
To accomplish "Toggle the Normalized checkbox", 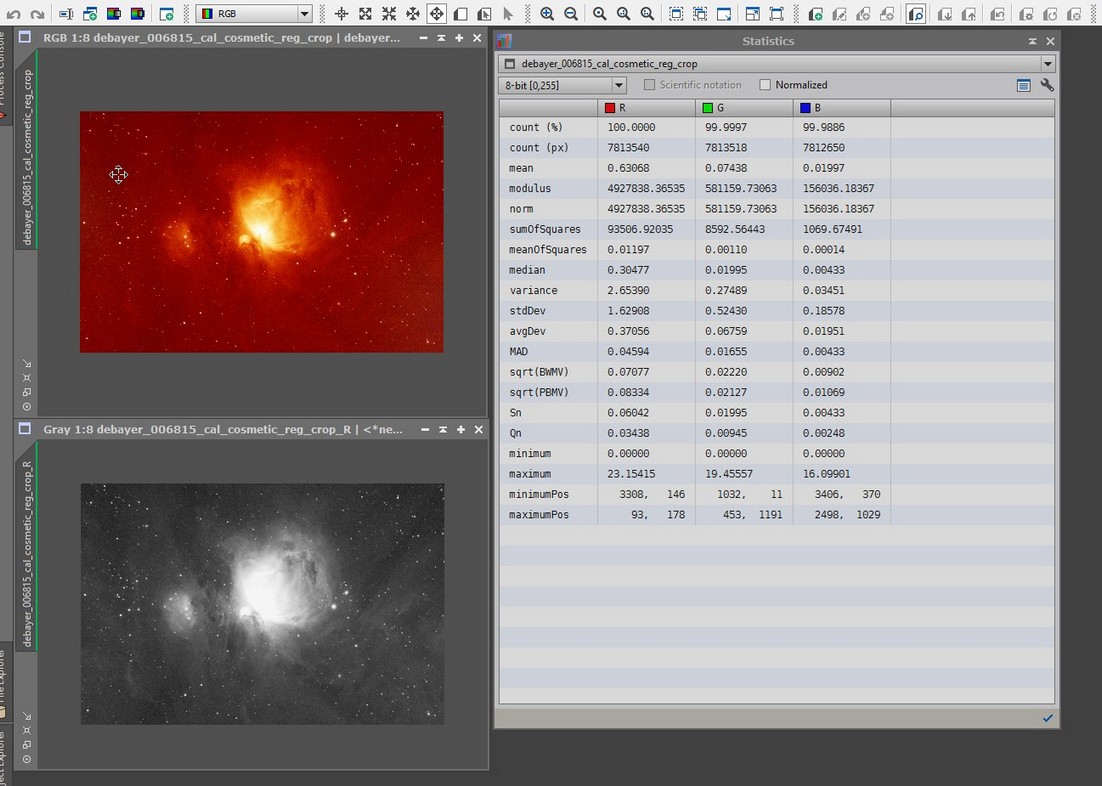I will (766, 85).
